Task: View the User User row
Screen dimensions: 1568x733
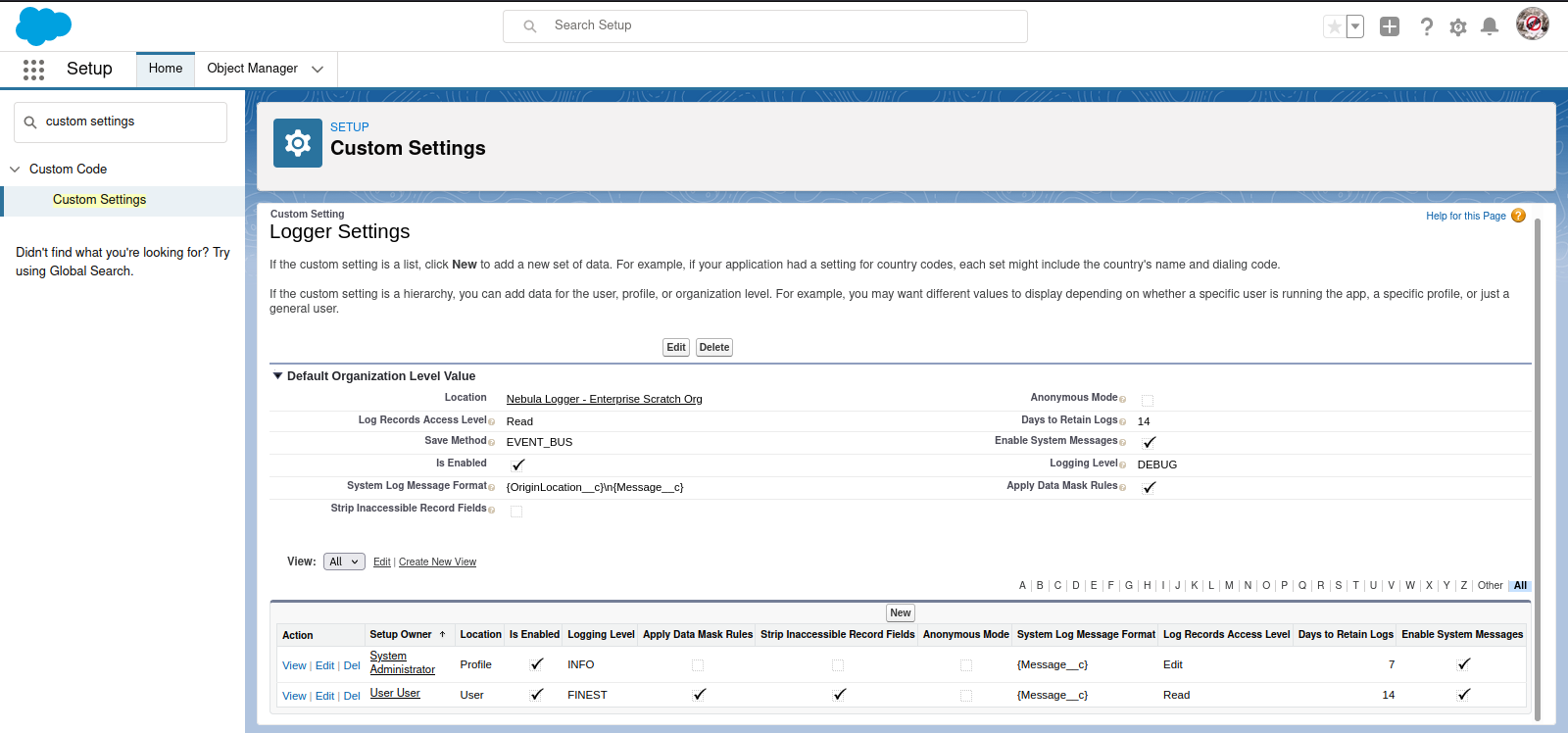Action: click(x=294, y=697)
